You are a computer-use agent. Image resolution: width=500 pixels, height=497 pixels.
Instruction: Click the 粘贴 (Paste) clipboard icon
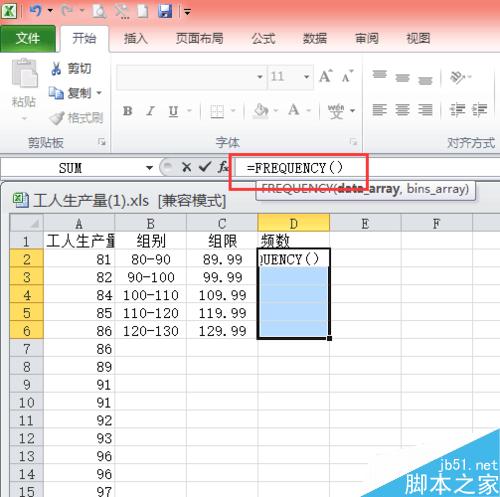click(x=24, y=73)
